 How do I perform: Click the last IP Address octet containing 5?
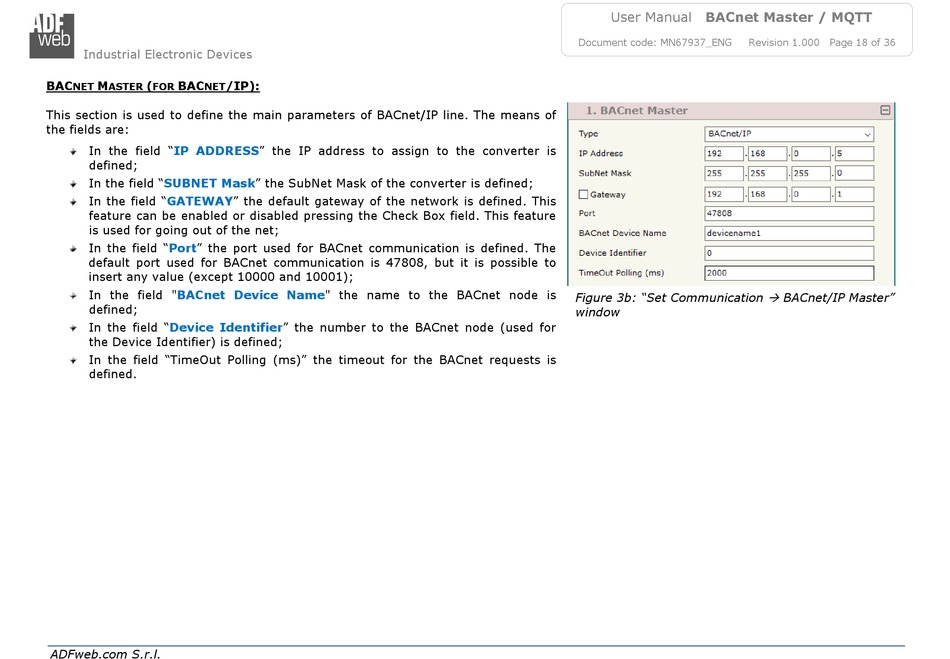[853, 154]
